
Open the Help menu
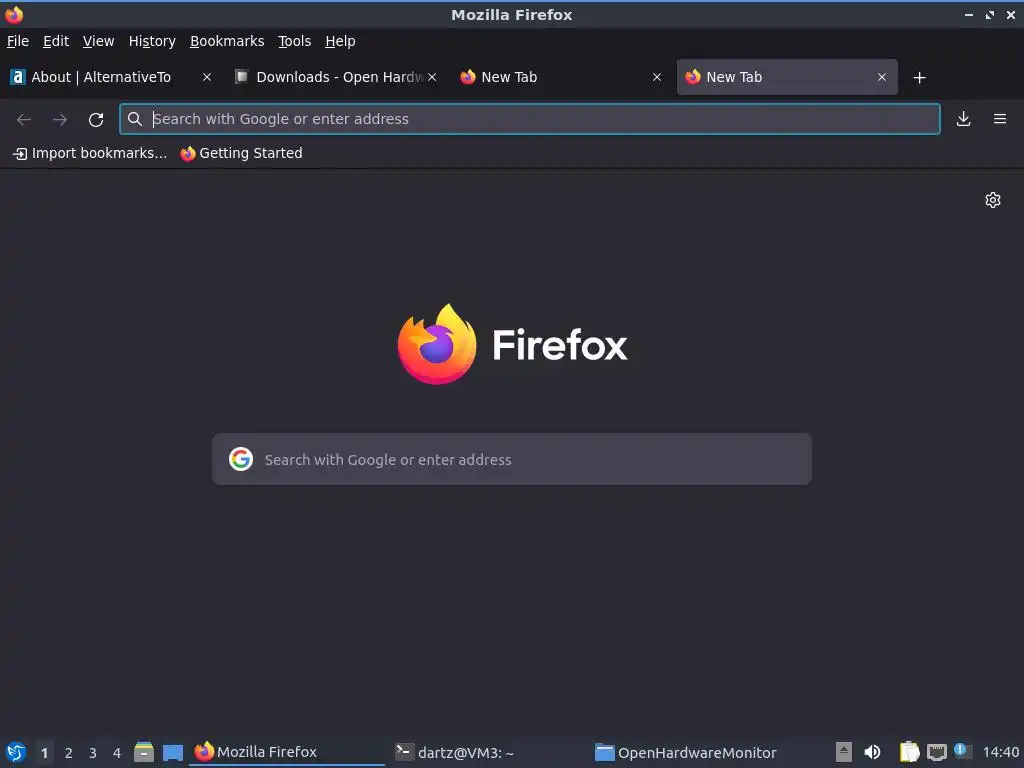pos(340,41)
